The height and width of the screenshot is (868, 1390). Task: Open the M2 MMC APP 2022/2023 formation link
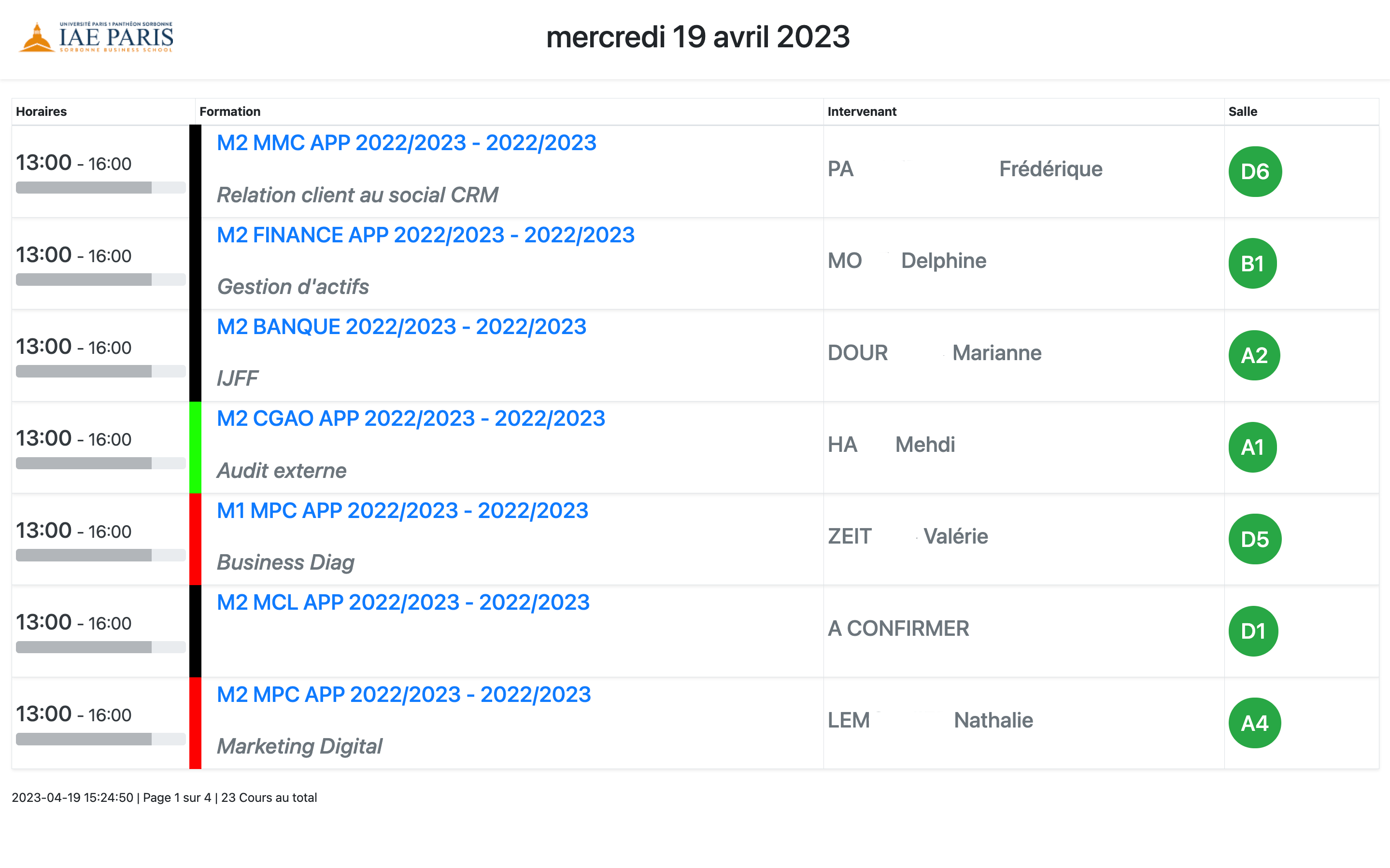pos(407,142)
